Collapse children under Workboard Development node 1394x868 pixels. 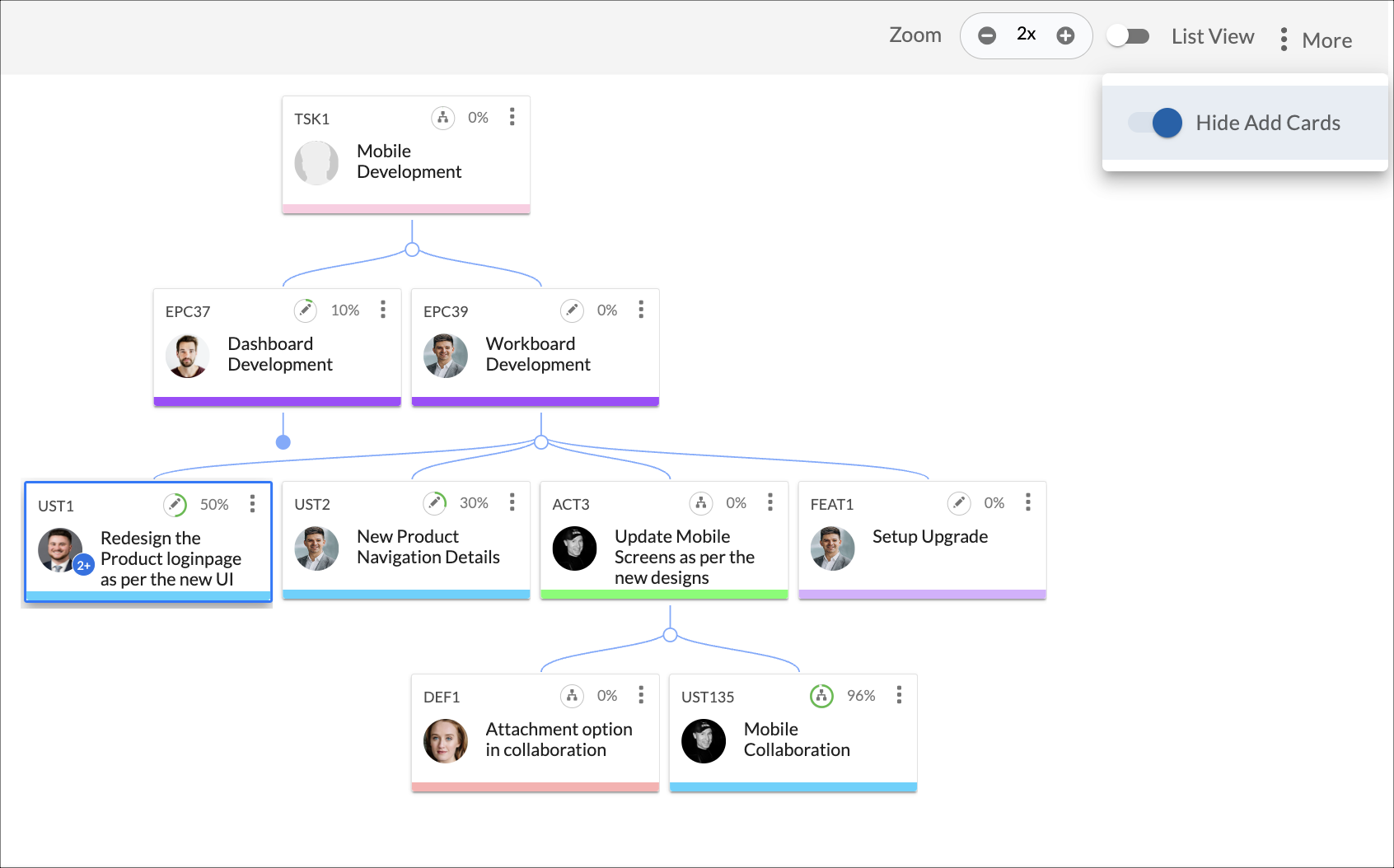click(x=540, y=442)
